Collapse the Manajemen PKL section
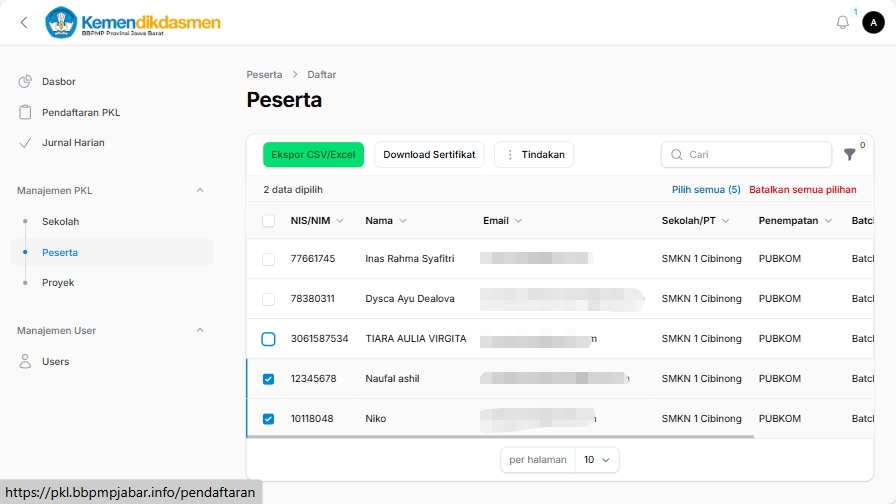Image resolution: width=896 pixels, height=504 pixels. (200, 190)
